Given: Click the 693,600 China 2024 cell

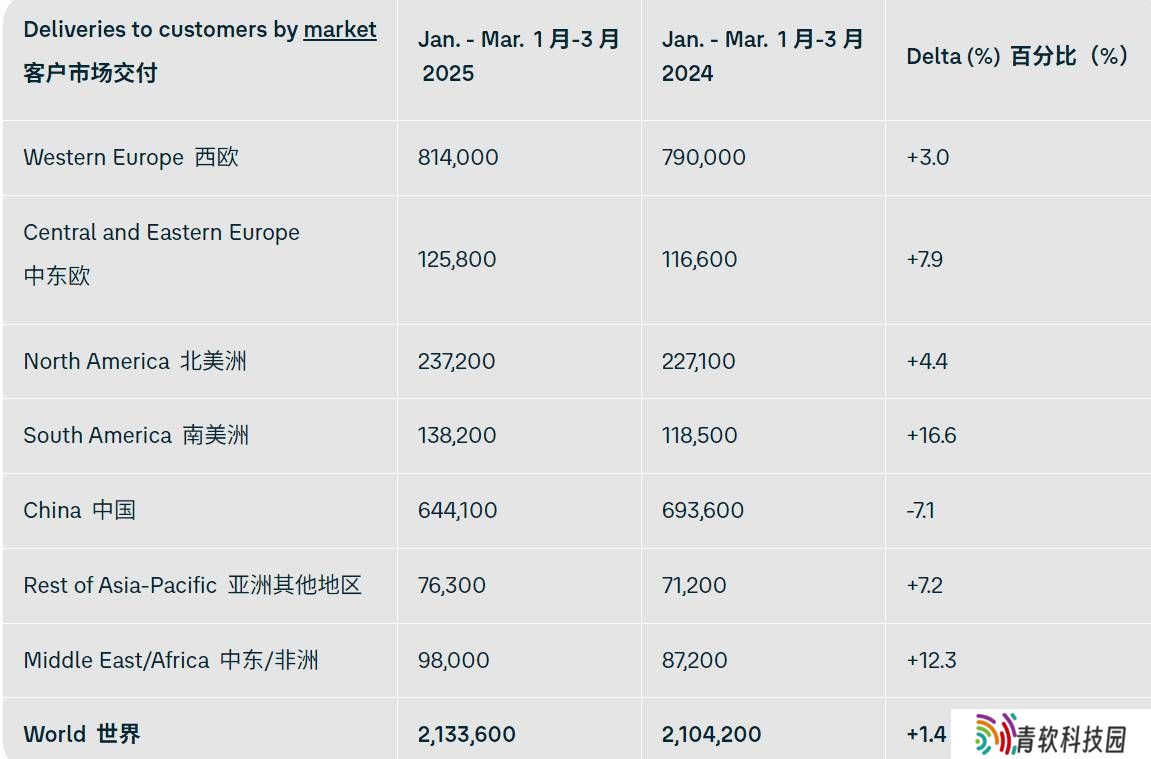Looking at the screenshot, I should 702,510.
